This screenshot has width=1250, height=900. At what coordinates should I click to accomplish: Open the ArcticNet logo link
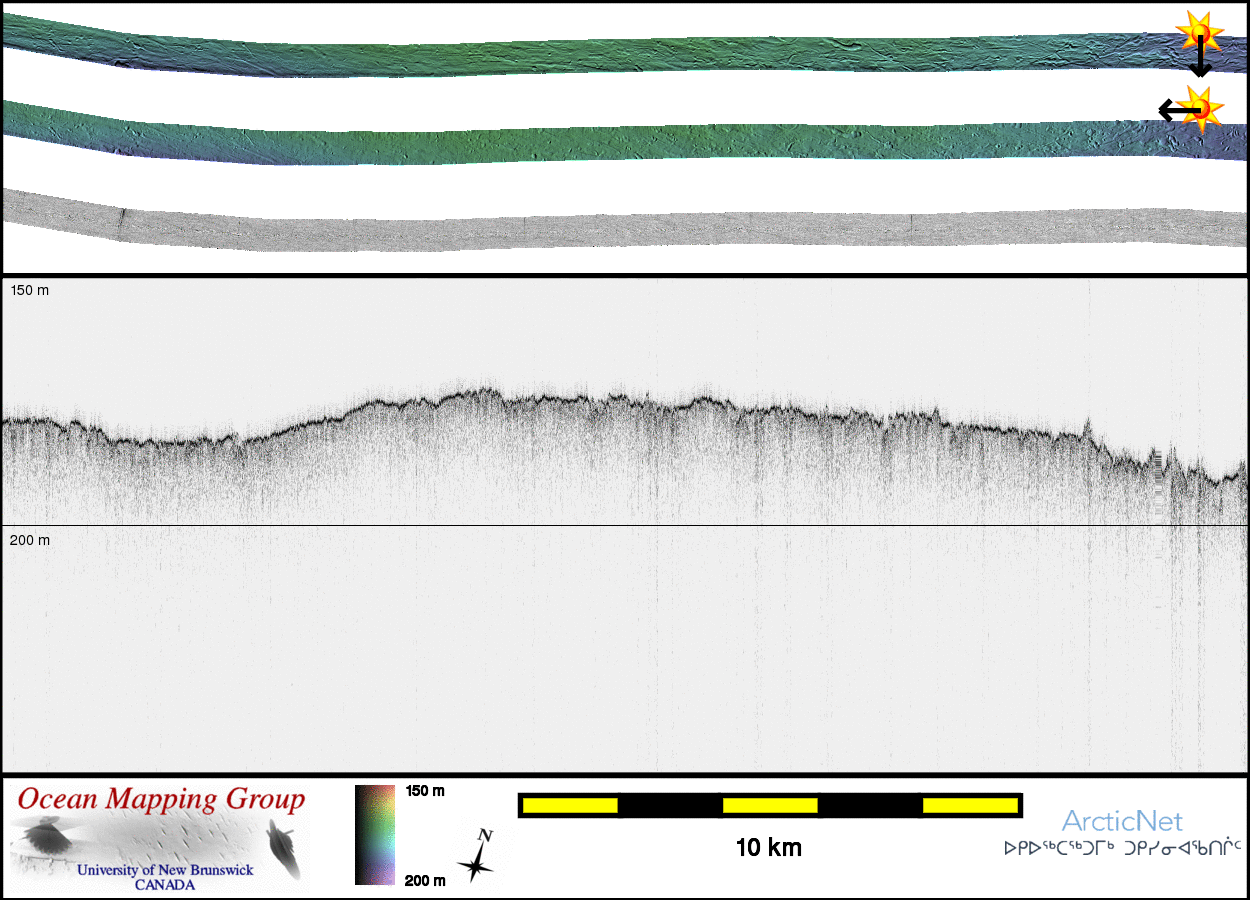[x=1122, y=821]
